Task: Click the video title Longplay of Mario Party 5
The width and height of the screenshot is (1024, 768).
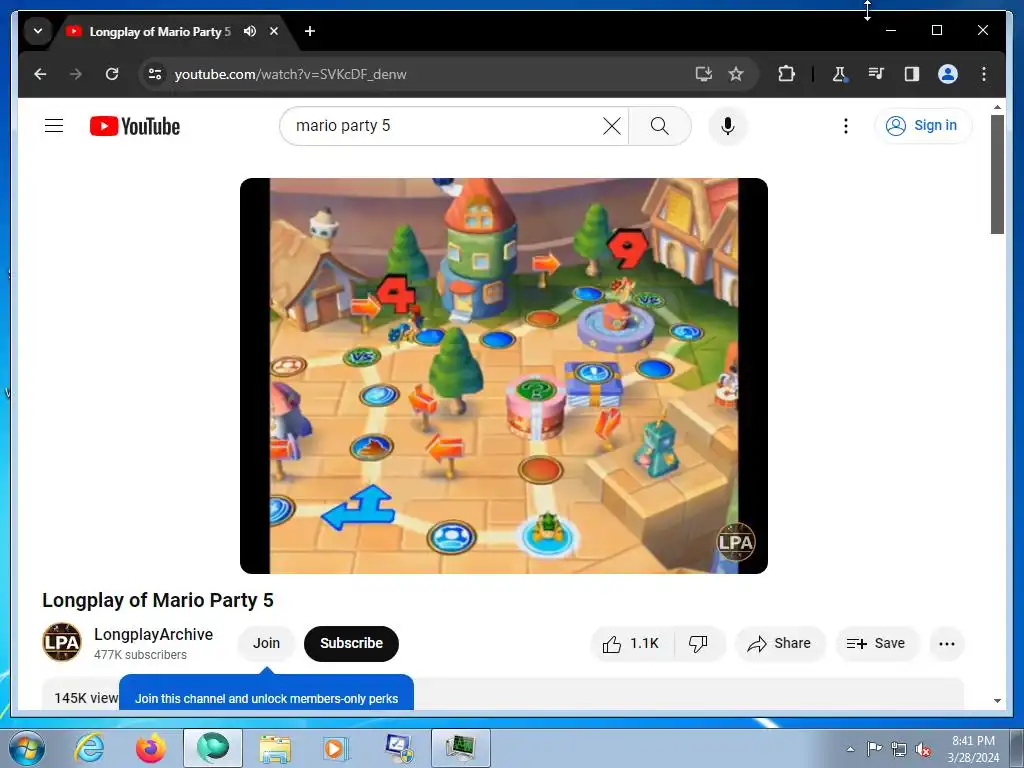Action: (x=158, y=600)
